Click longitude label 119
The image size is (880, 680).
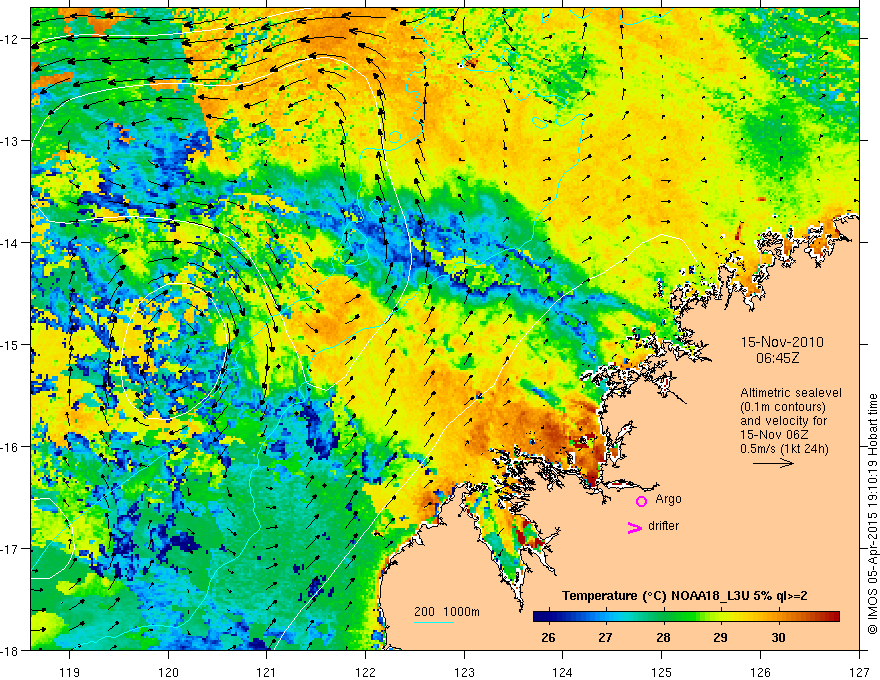70,672
